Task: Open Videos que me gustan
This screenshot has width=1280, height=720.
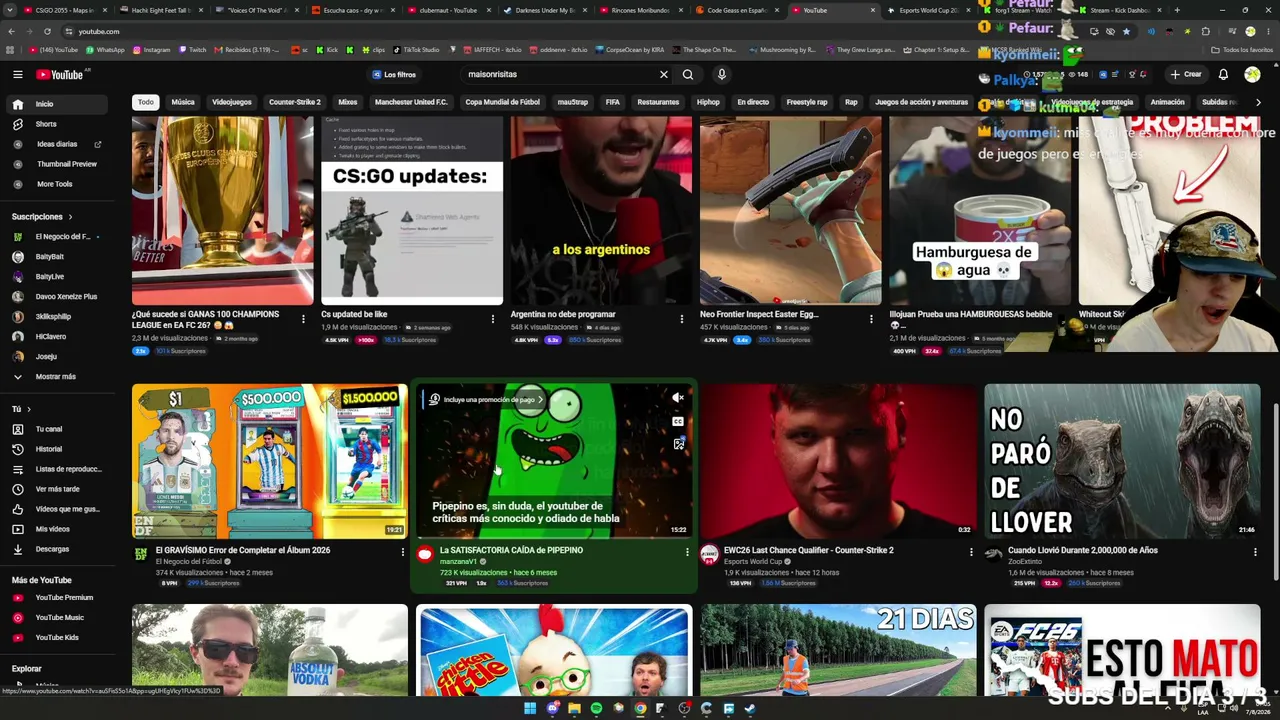Action: tap(58, 509)
